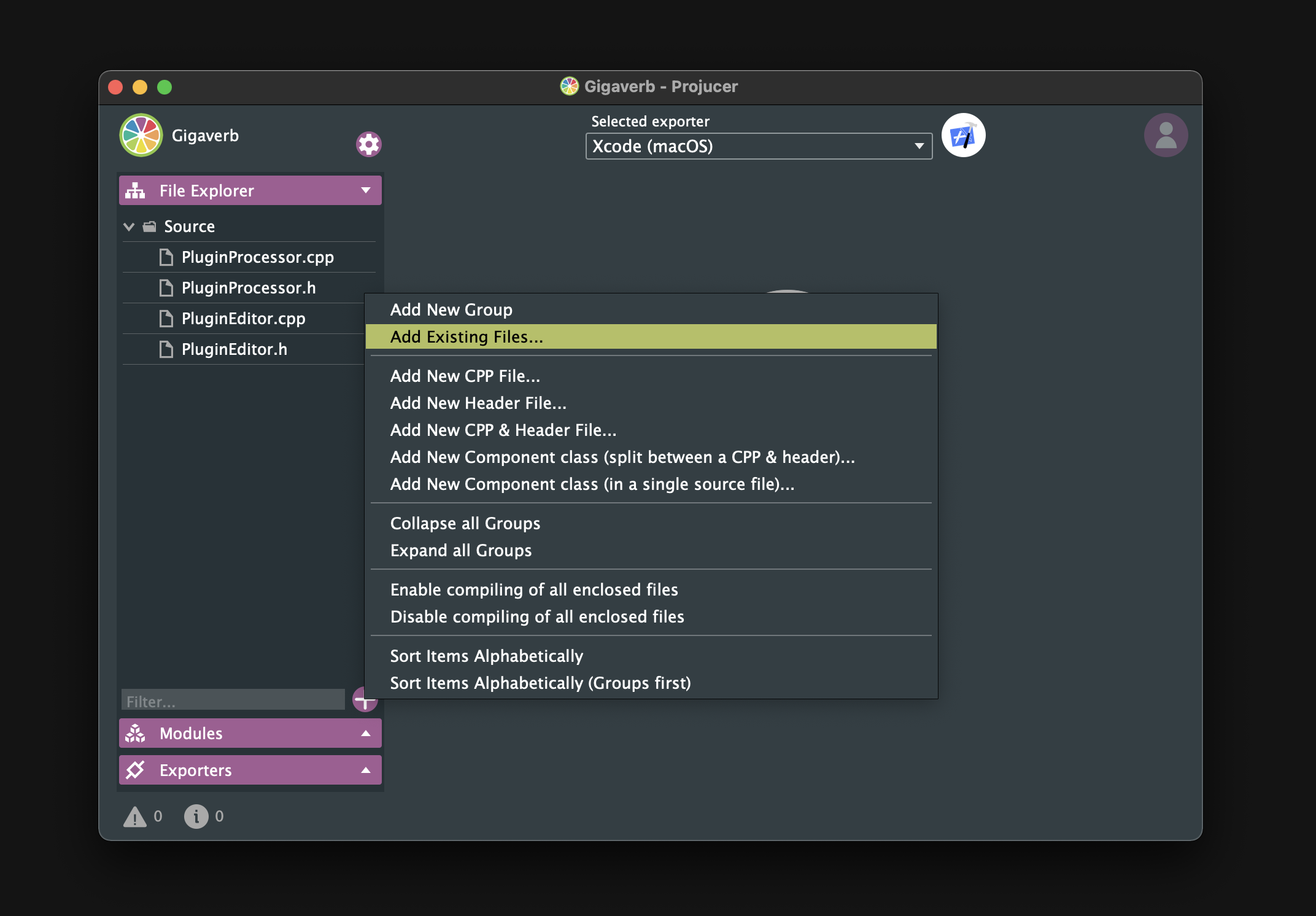Click the Xcode exporter launch icon
The height and width of the screenshot is (916, 1316).
click(x=963, y=136)
